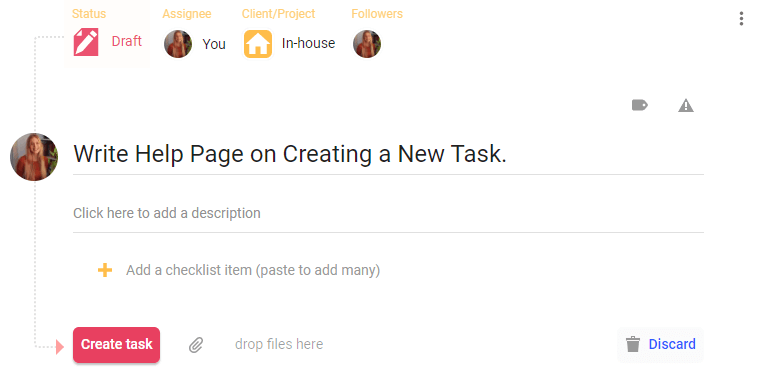This screenshot has width=760, height=379.
Task: Open the Client/Project In-house selector
Action: [289, 44]
